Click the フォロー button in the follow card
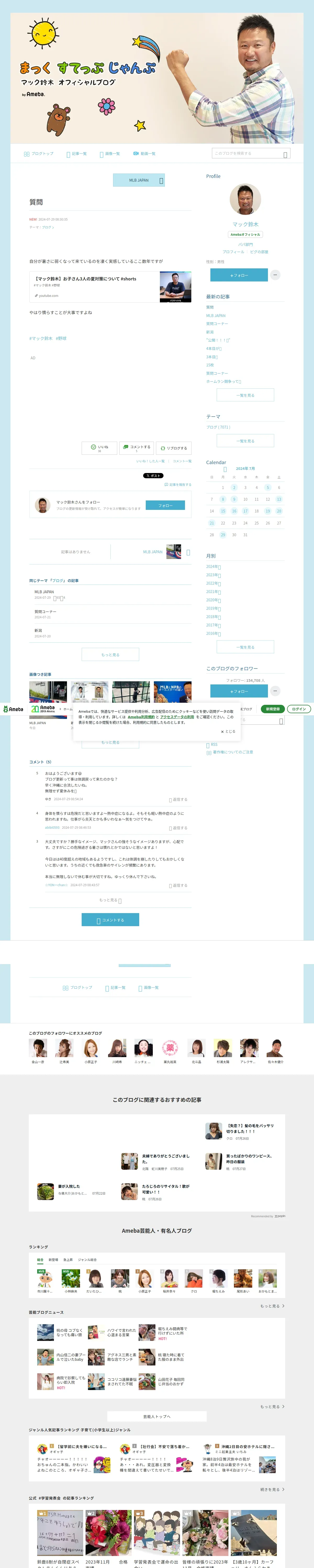This screenshot has height=1568, width=314. 165,505
